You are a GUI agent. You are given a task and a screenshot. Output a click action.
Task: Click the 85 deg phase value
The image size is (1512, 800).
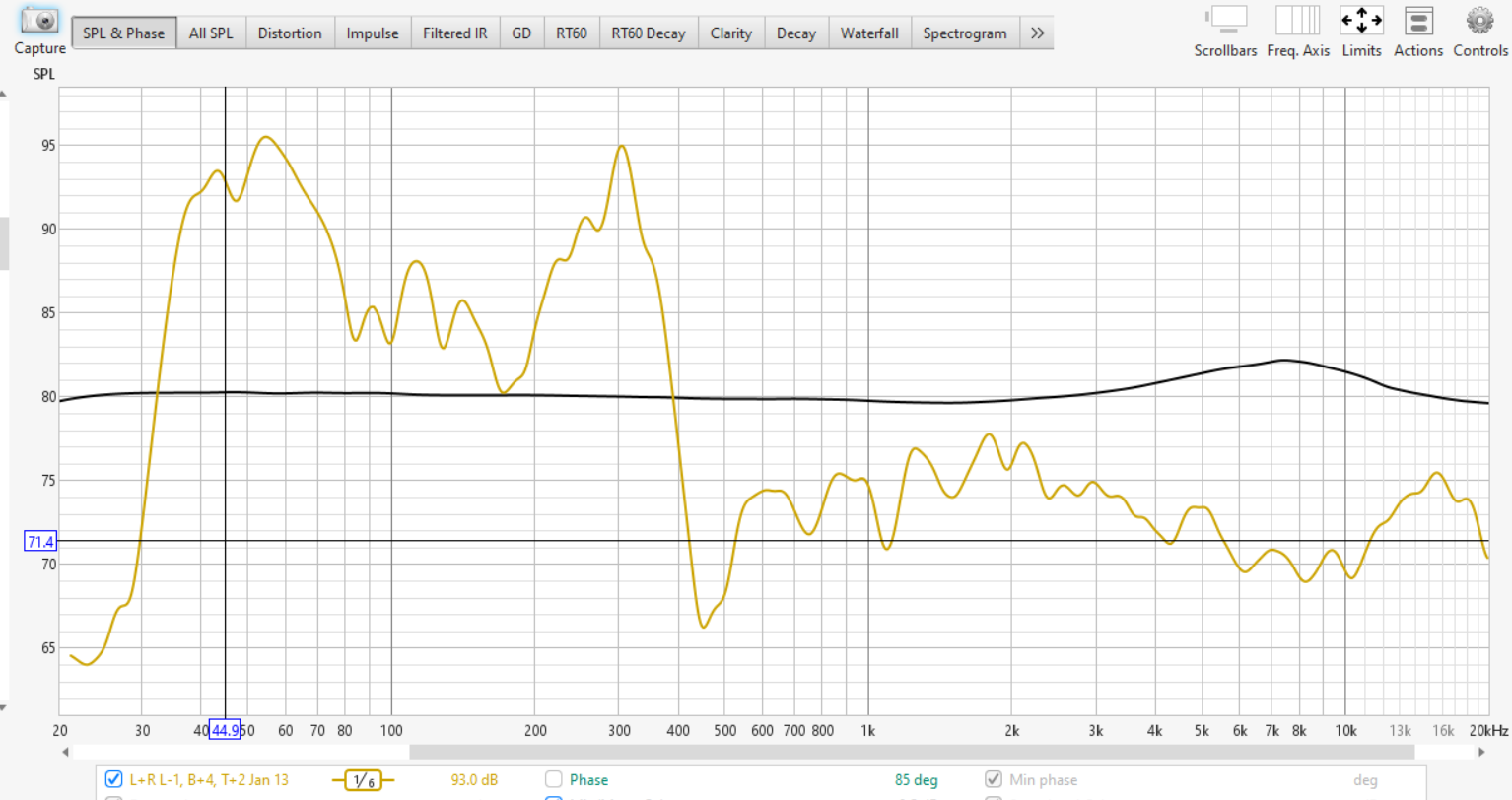point(917,780)
